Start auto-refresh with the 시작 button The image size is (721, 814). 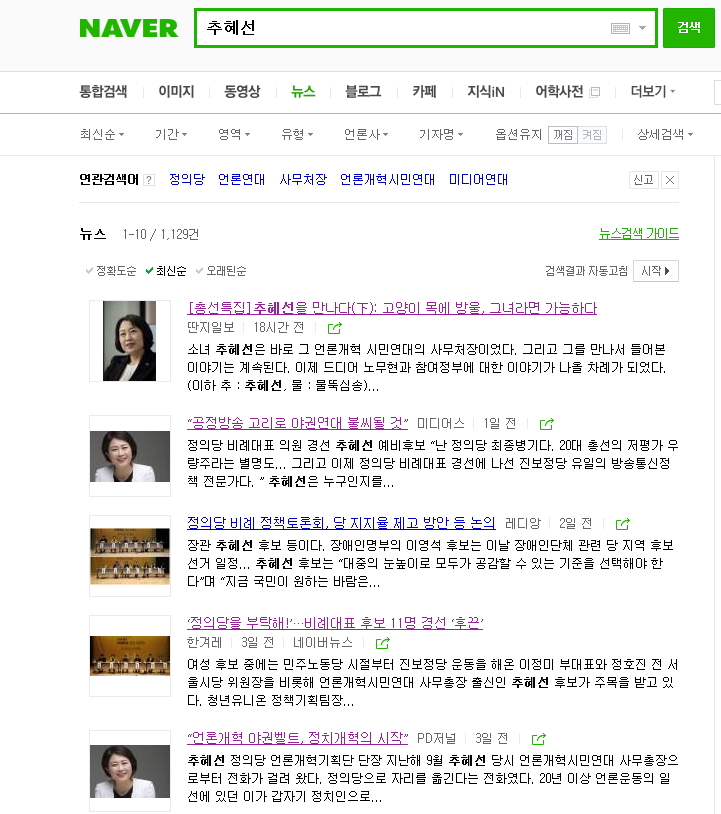656,271
